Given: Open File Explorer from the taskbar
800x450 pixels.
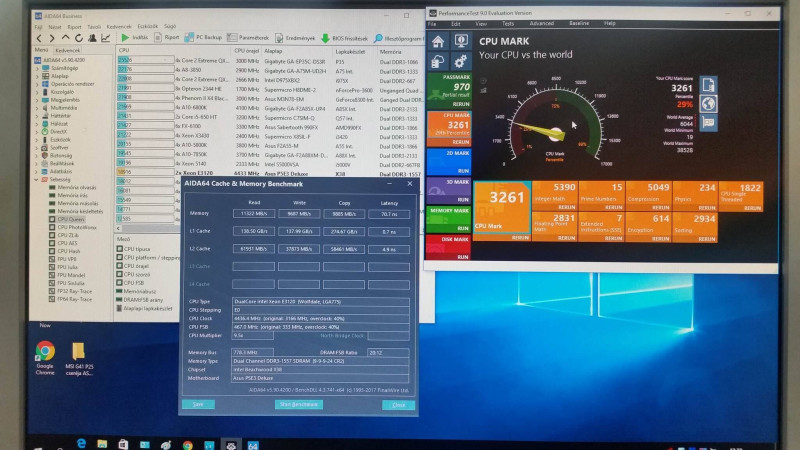Looking at the screenshot, I should point(102,444).
